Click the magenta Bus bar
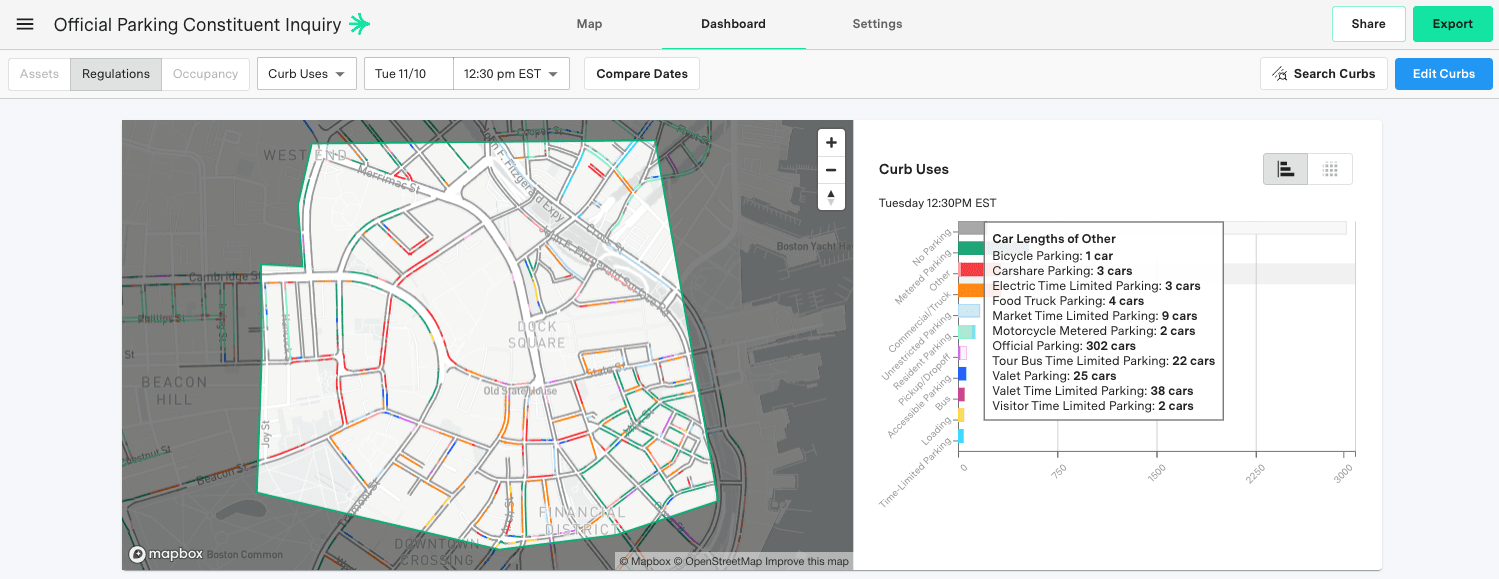The image size is (1499, 579). click(x=962, y=395)
